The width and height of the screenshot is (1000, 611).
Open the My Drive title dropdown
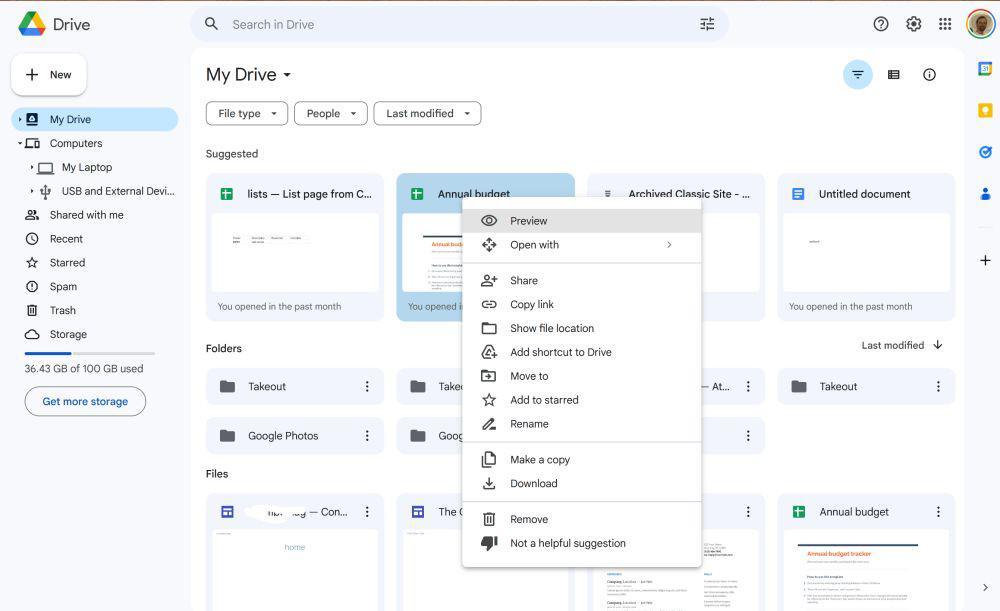pos(248,75)
